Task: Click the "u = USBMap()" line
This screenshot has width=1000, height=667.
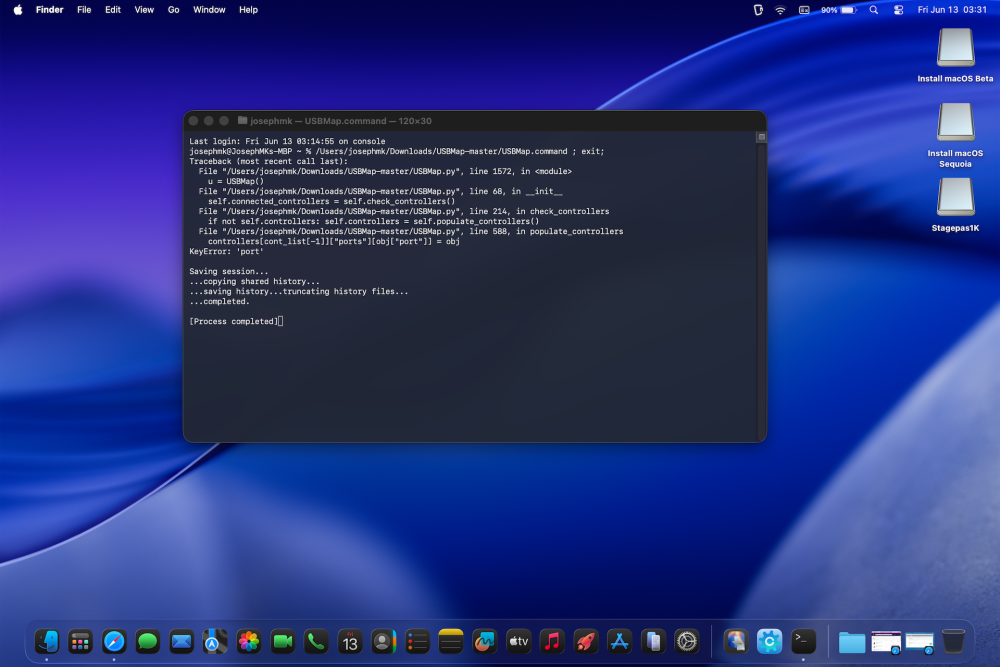Action: click(x=235, y=181)
